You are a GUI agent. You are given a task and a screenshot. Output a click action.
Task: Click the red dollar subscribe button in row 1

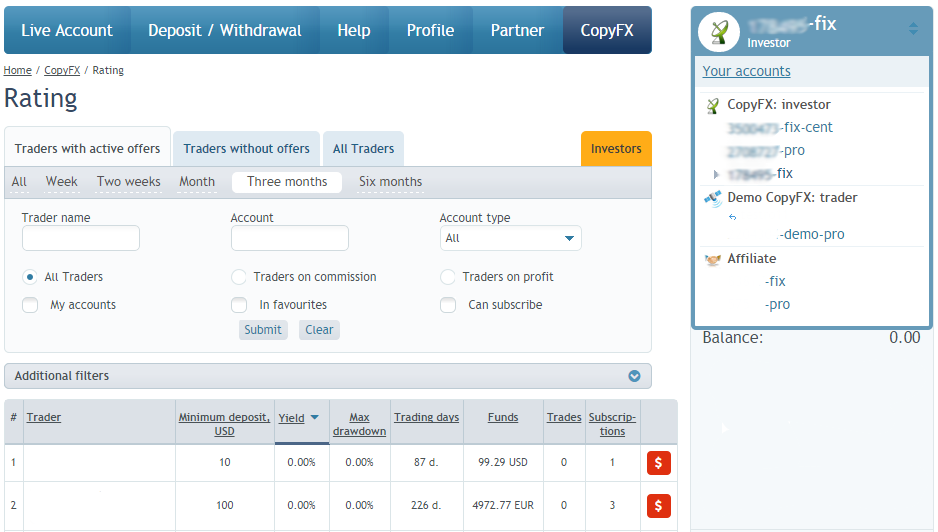point(659,463)
